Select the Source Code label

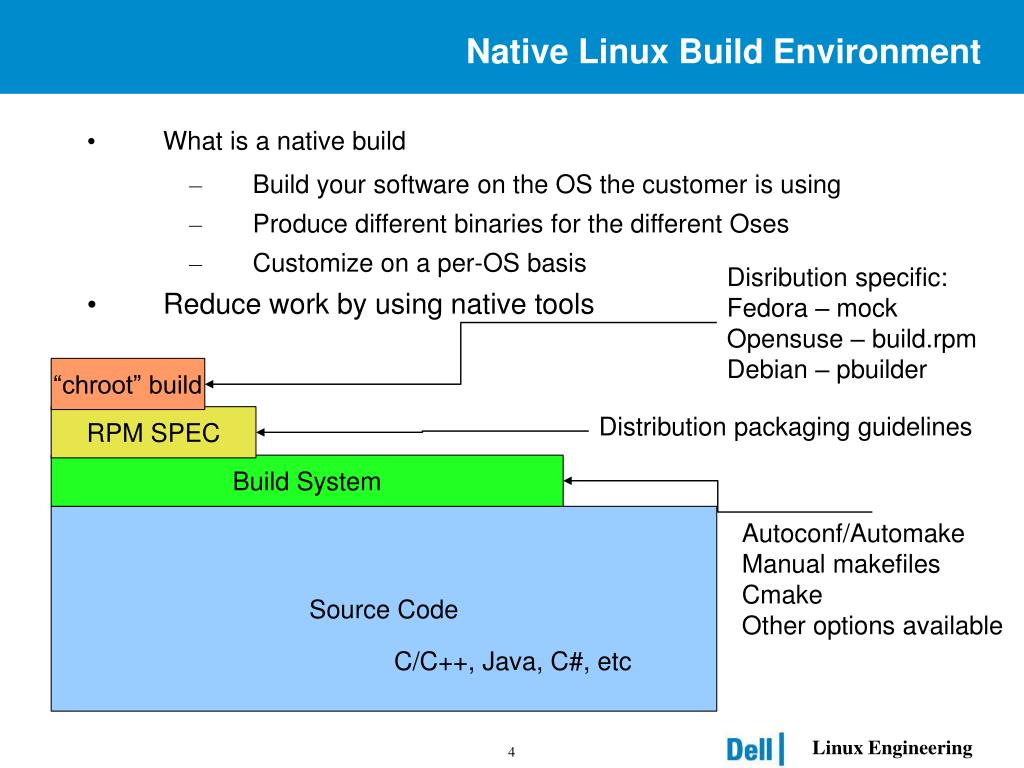pyautogui.click(x=383, y=610)
